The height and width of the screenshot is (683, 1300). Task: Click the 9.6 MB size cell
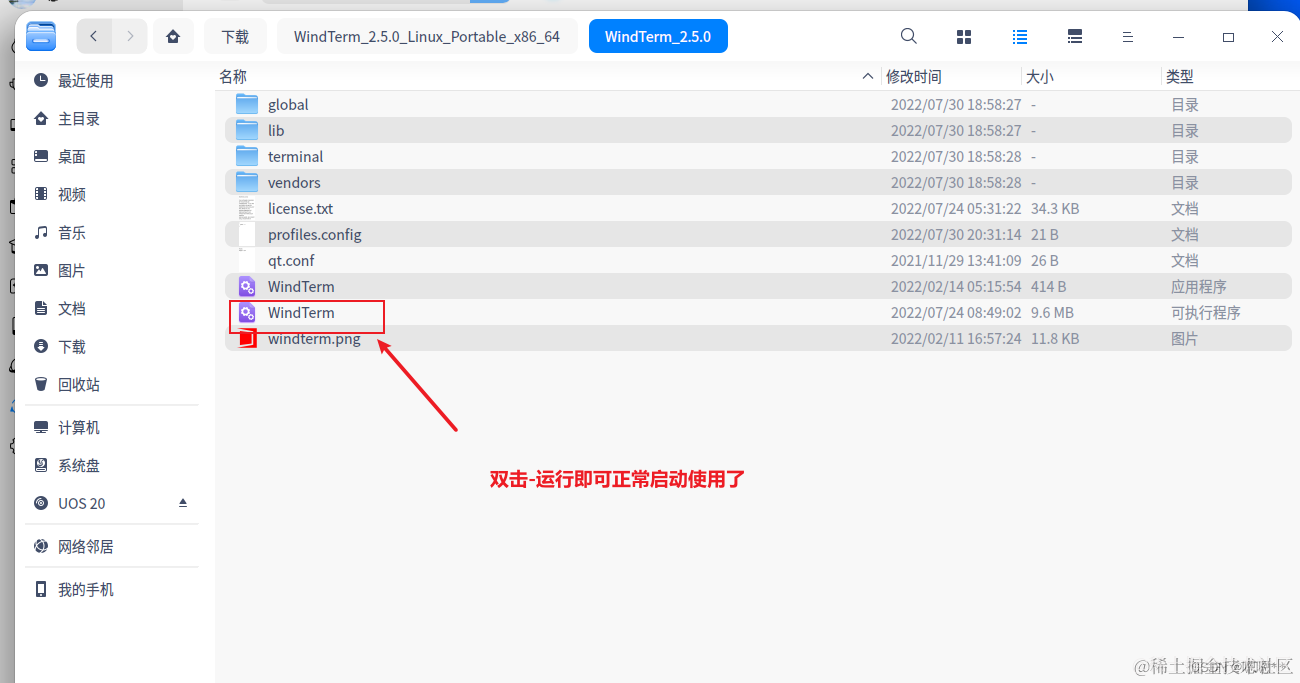(x=1052, y=313)
